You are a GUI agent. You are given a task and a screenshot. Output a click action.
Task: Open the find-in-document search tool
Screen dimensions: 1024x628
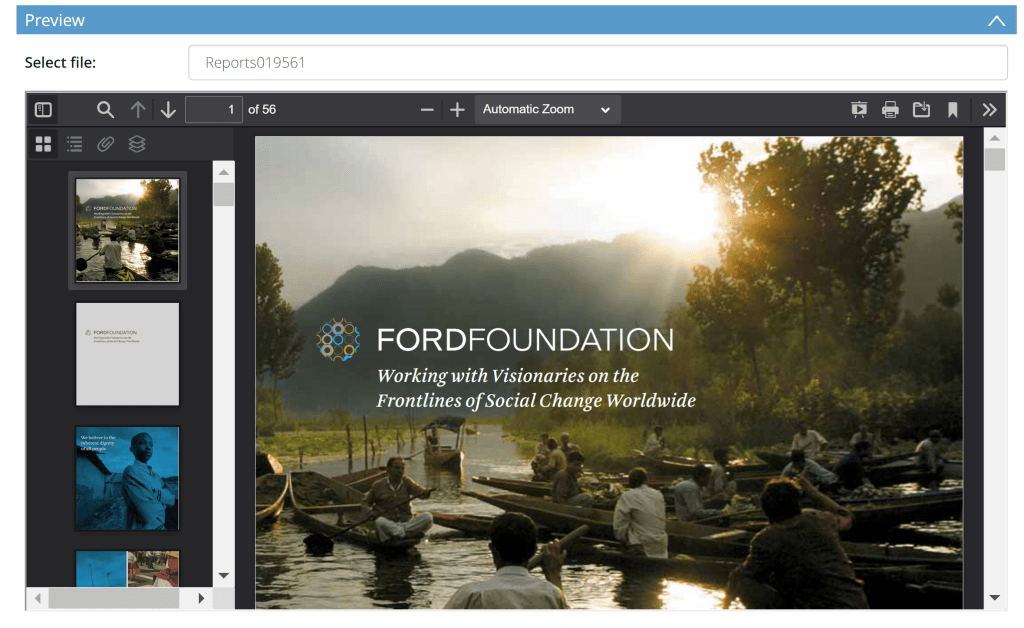pos(105,110)
